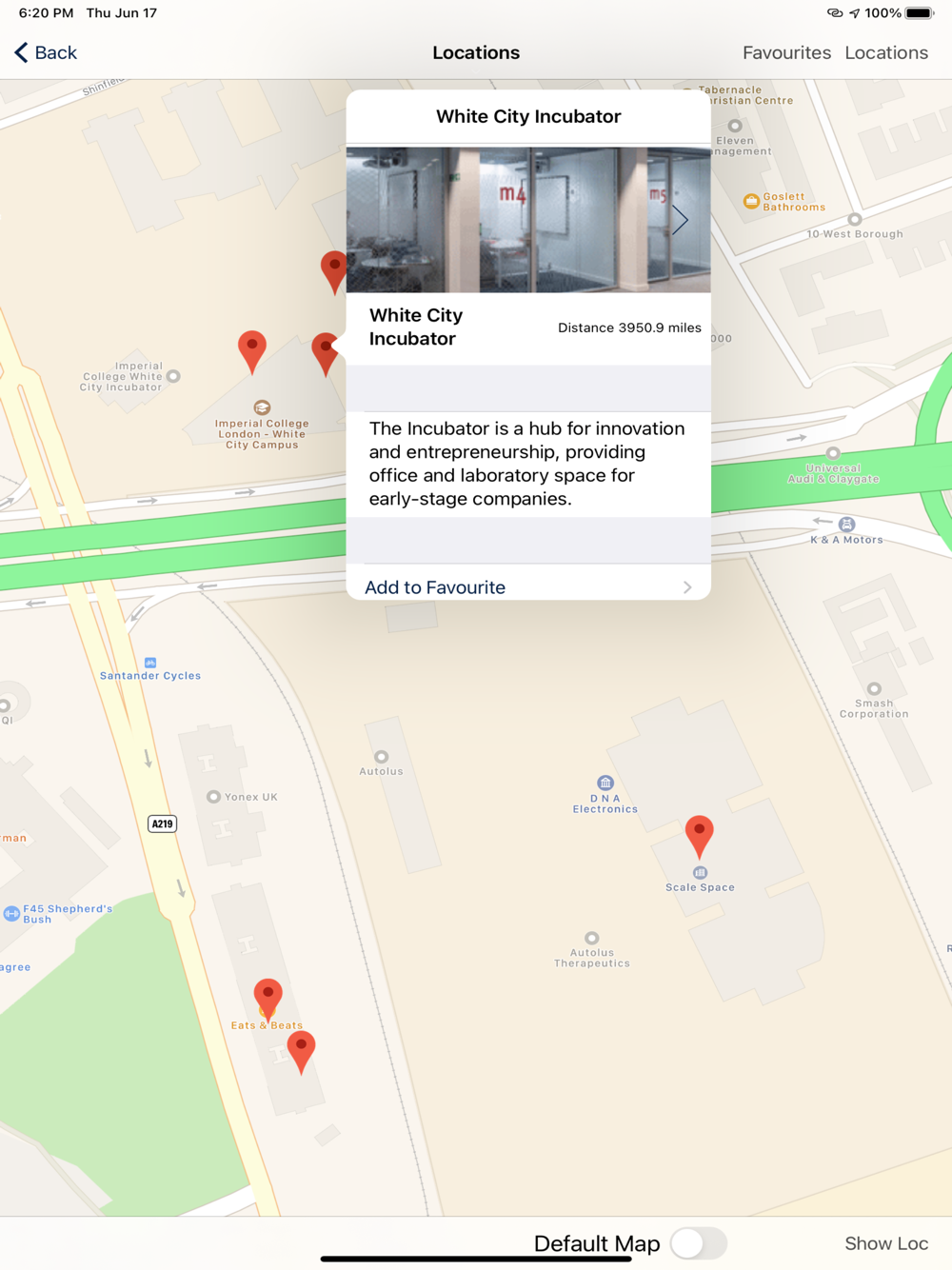Open the White City Incubator photo thumbnail
This screenshot has height=1270, width=952.
[x=528, y=220]
